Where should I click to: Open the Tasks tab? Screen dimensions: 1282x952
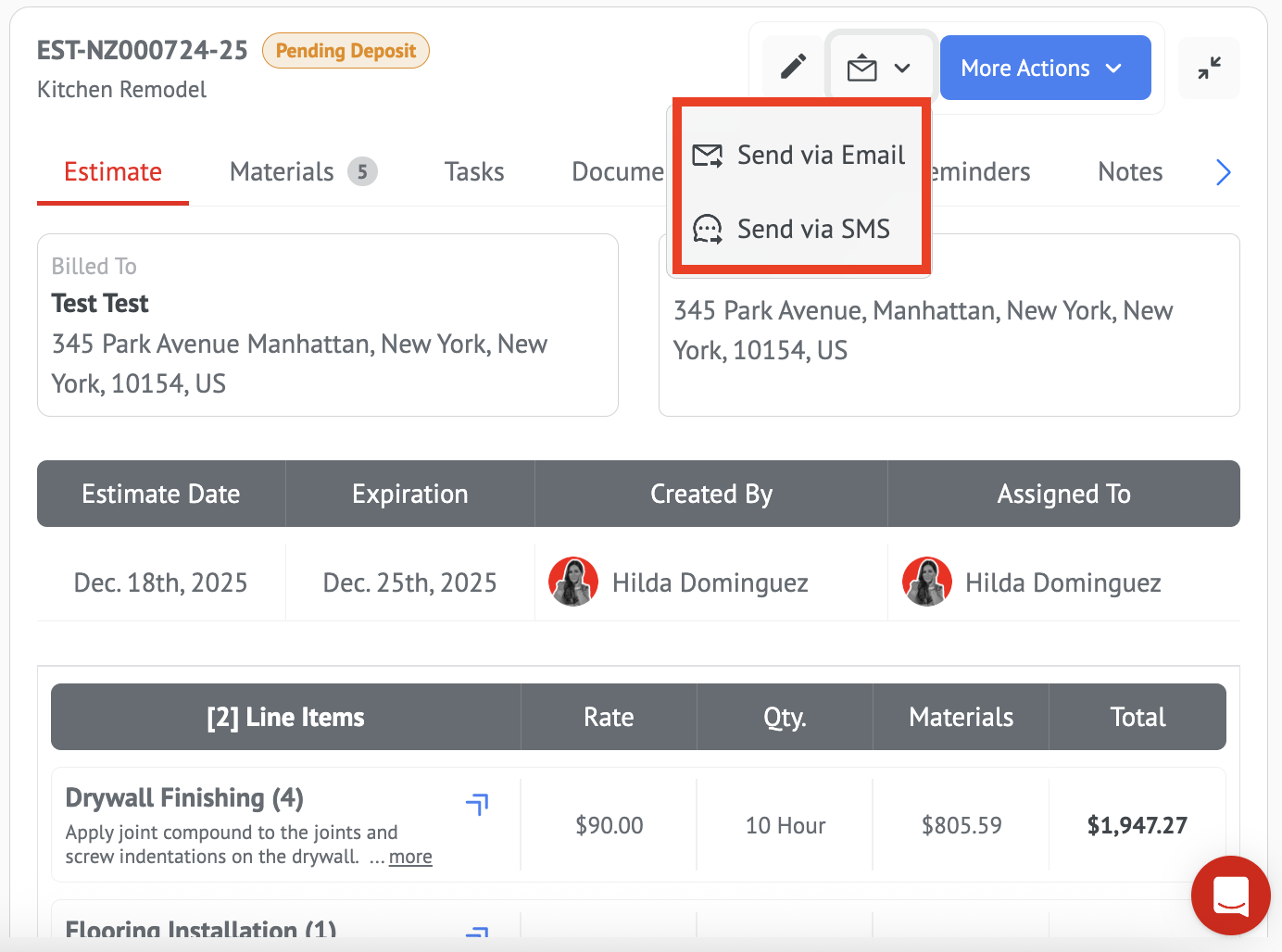(474, 172)
